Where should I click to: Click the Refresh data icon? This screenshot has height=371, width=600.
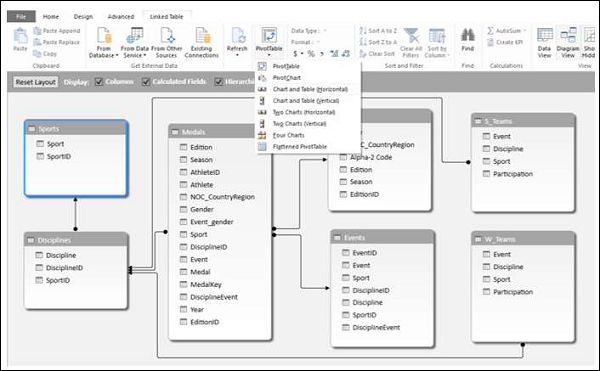[238, 36]
